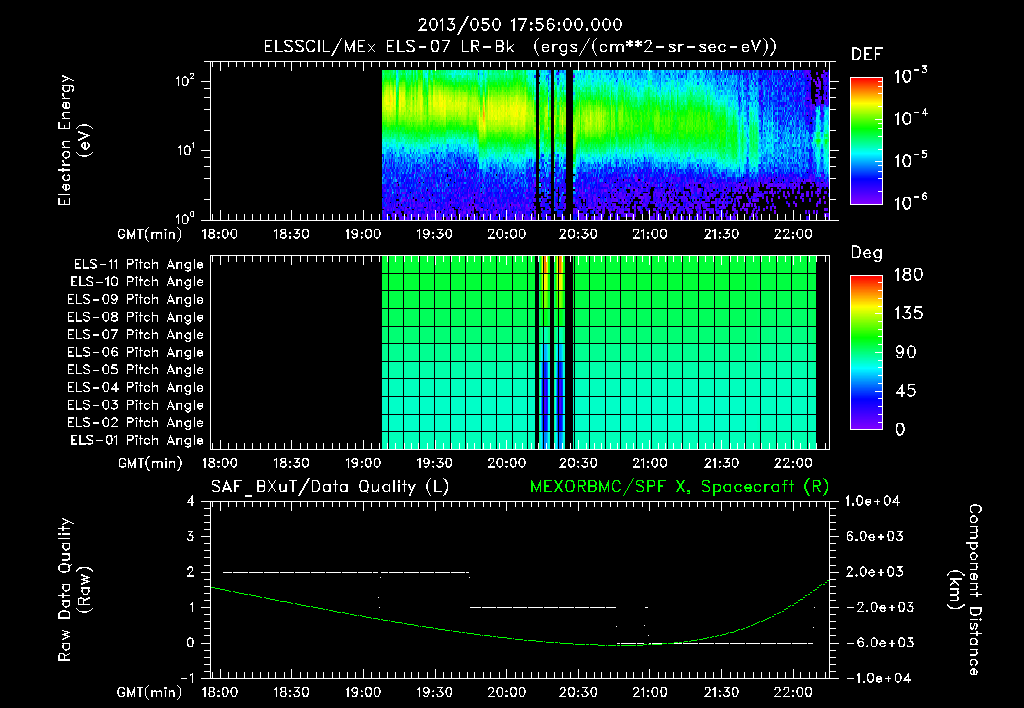Click value 4 on Raw Data Quality axis
Viewport: 1024px width, 708px height.
191,502
